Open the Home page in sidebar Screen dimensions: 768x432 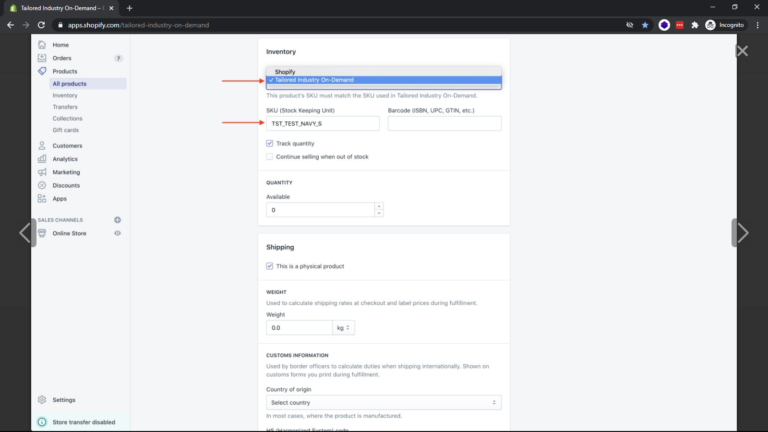(60, 45)
